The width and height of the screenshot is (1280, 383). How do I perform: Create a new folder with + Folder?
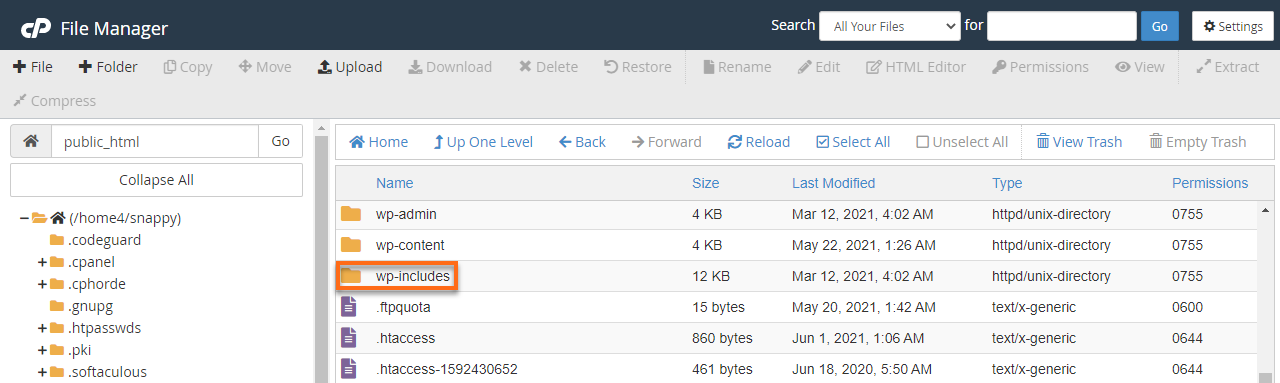coord(108,67)
